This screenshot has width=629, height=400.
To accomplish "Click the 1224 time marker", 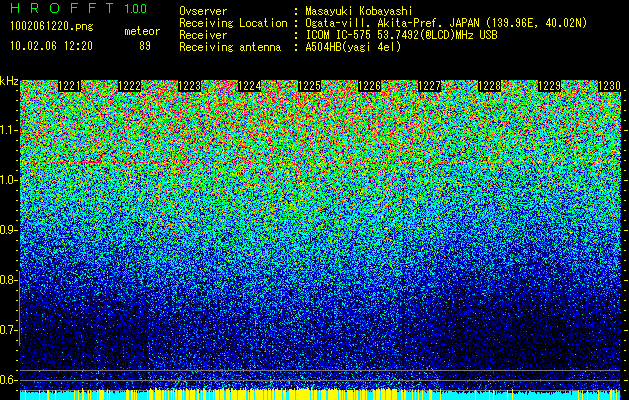I will point(250,86).
